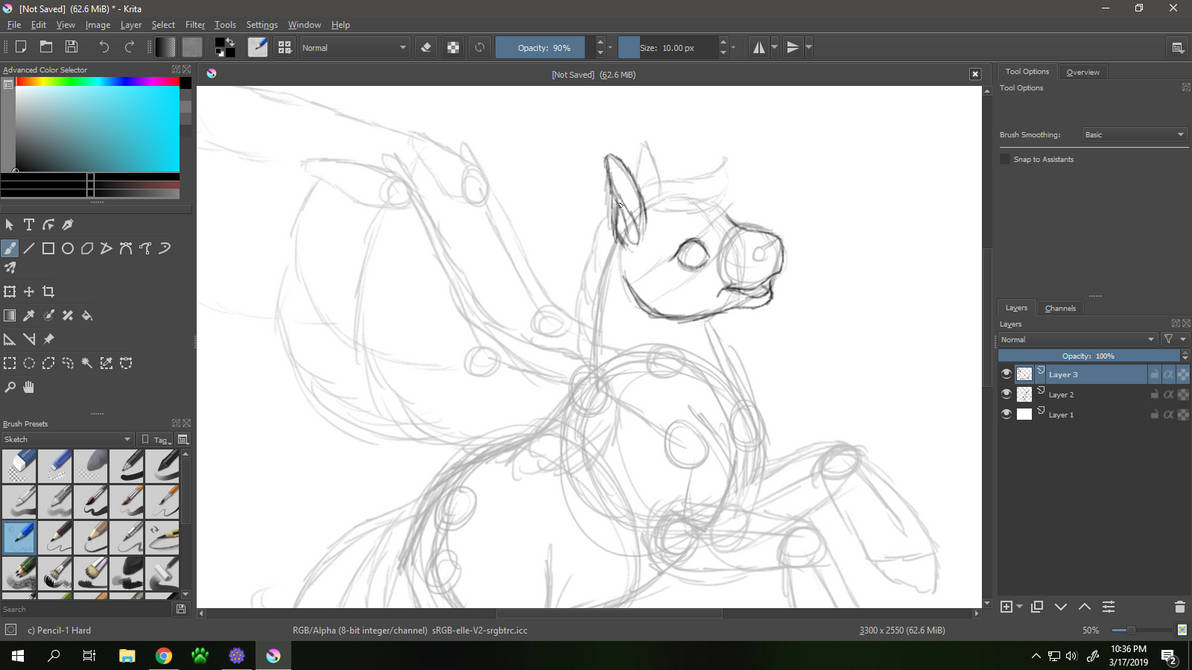Open layer blending mode Normal dropdown
This screenshot has height=670, width=1192.
(1078, 339)
